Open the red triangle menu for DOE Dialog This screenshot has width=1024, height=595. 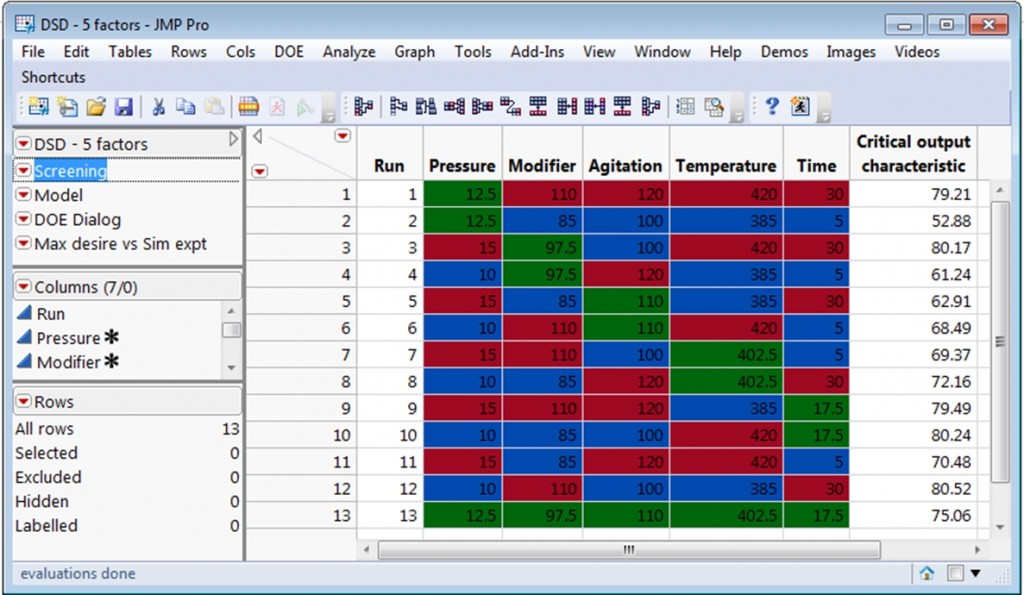point(24,219)
